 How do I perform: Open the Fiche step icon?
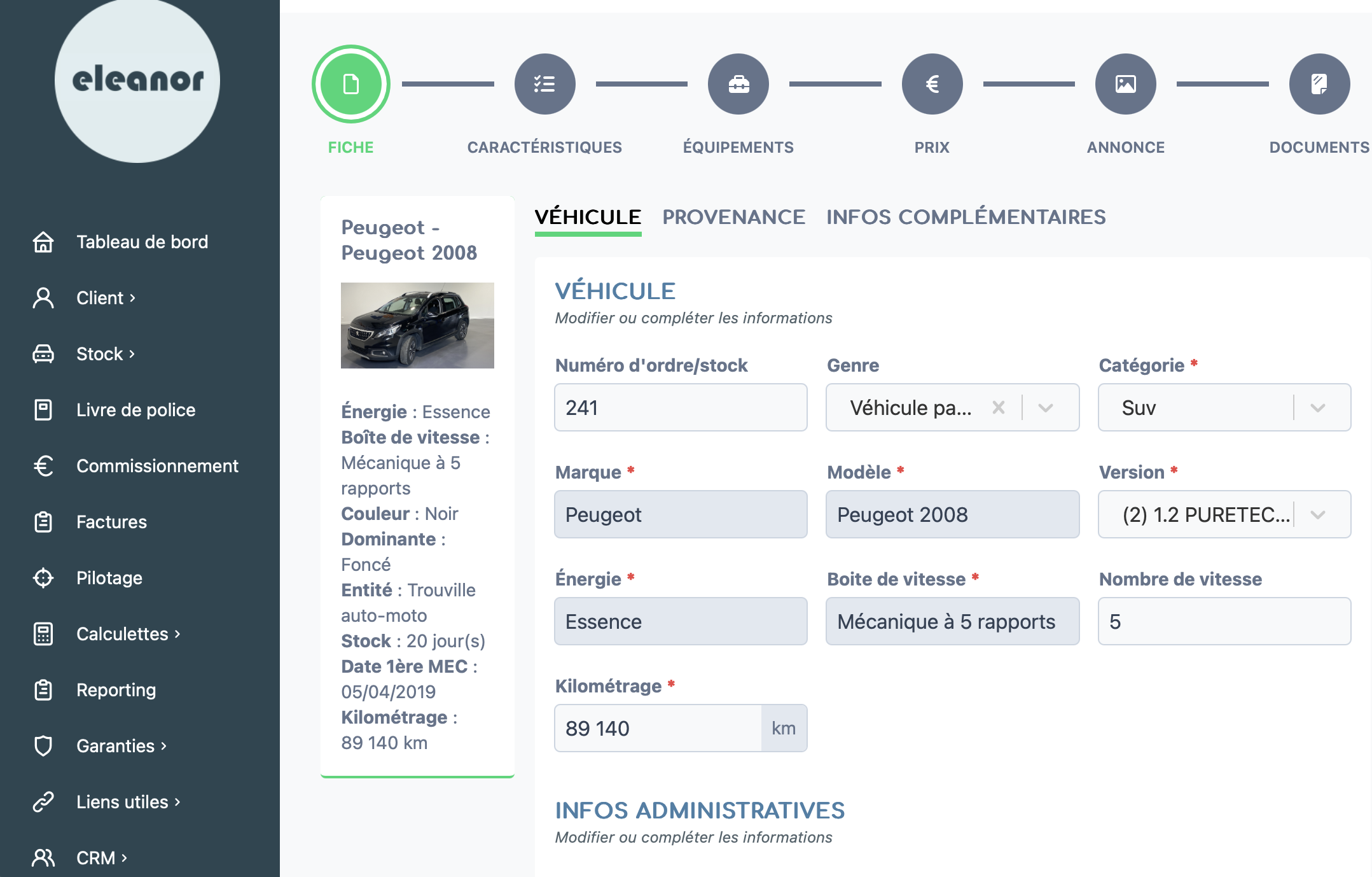coord(351,84)
